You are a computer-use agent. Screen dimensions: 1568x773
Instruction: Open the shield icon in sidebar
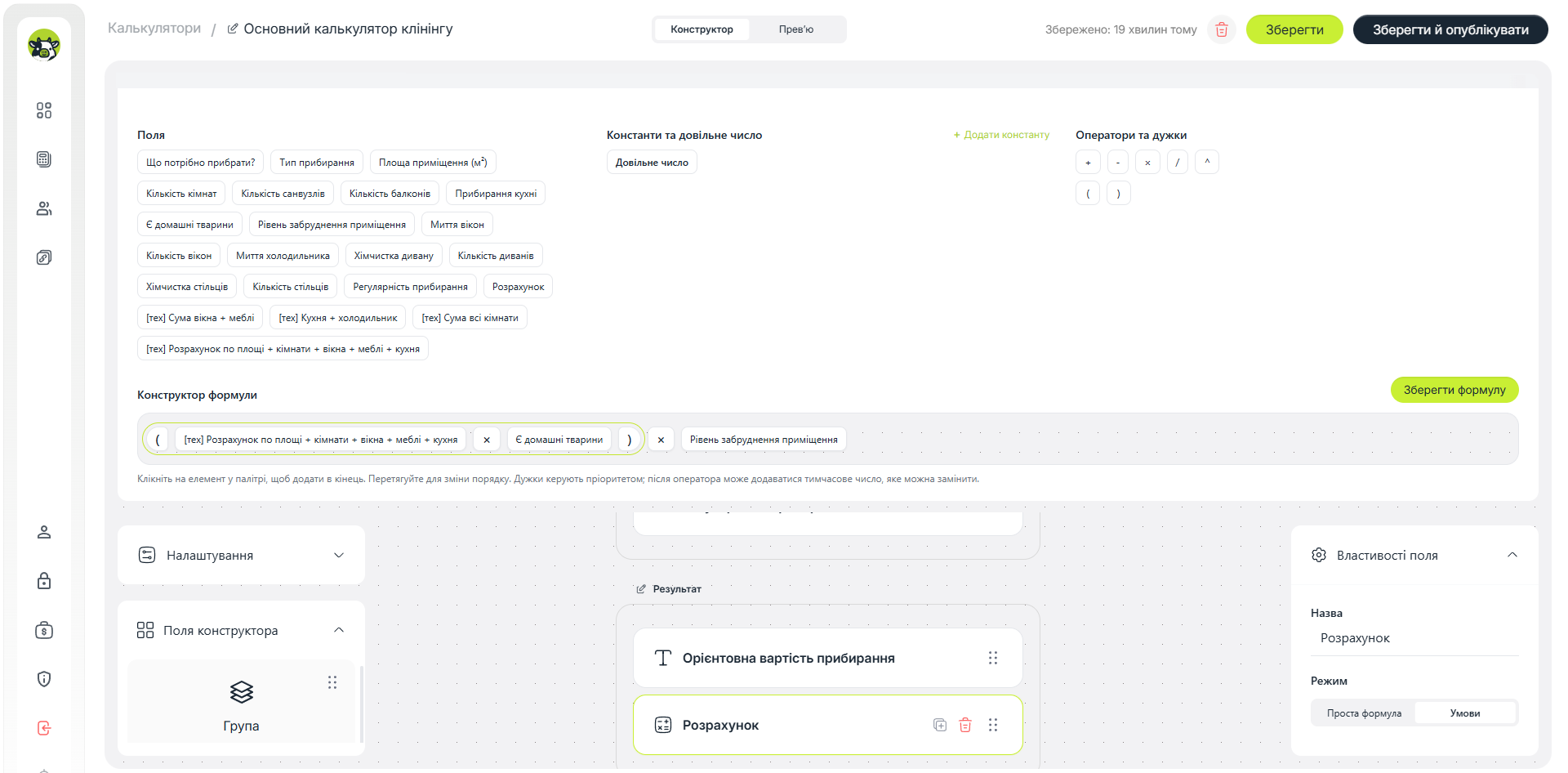[x=44, y=679]
